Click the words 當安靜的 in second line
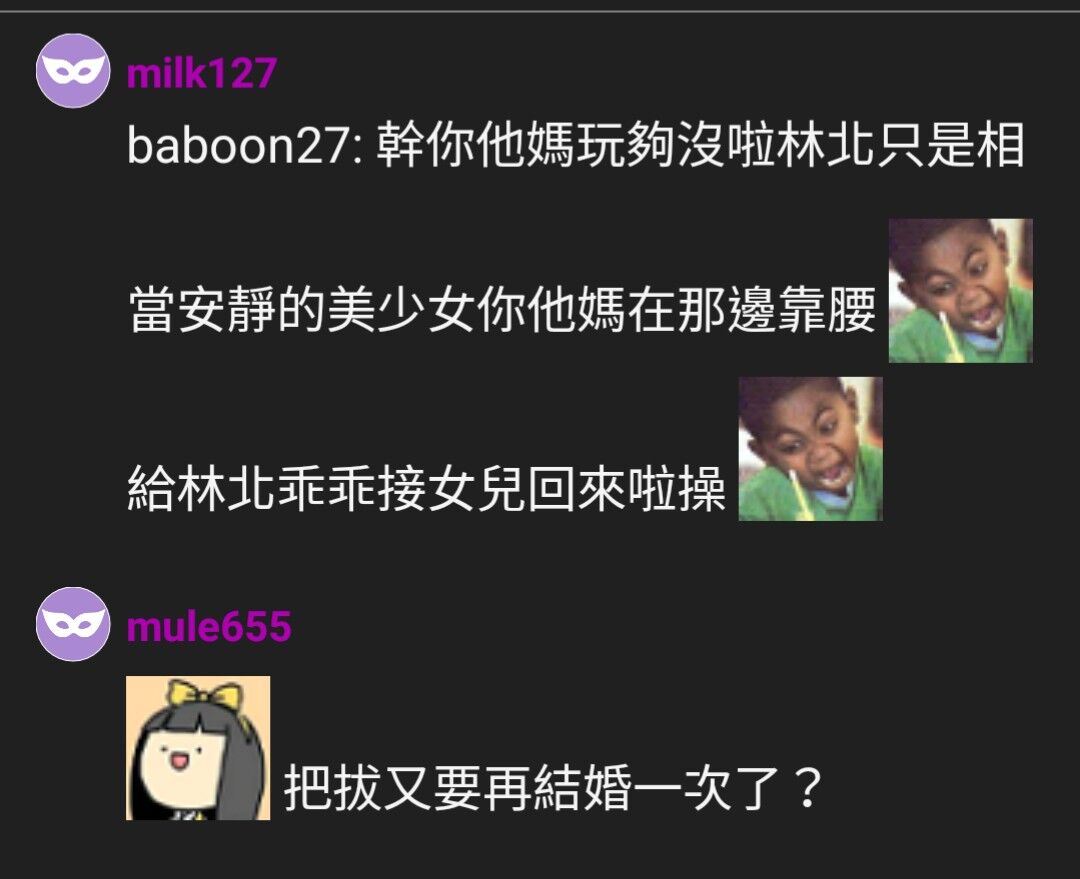 point(227,309)
